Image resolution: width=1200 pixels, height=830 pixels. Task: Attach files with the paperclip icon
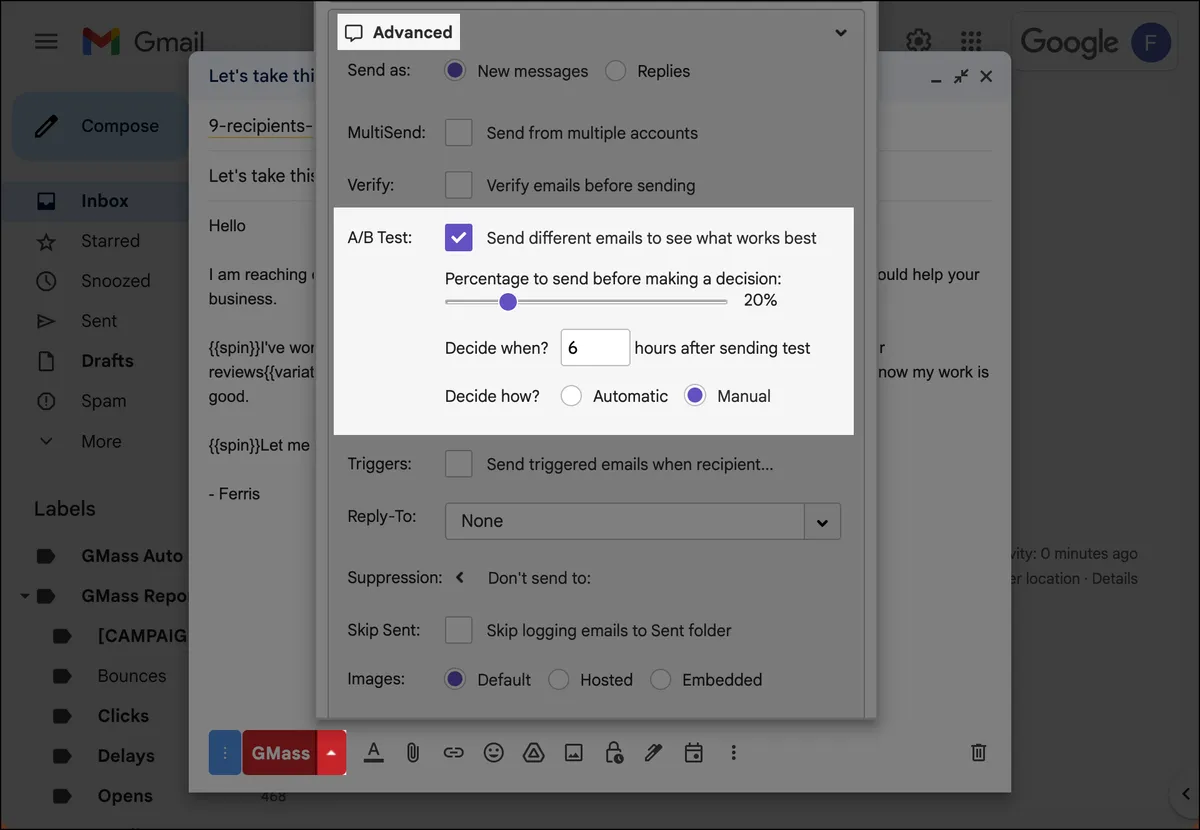pyautogui.click(x=412, y=752)
